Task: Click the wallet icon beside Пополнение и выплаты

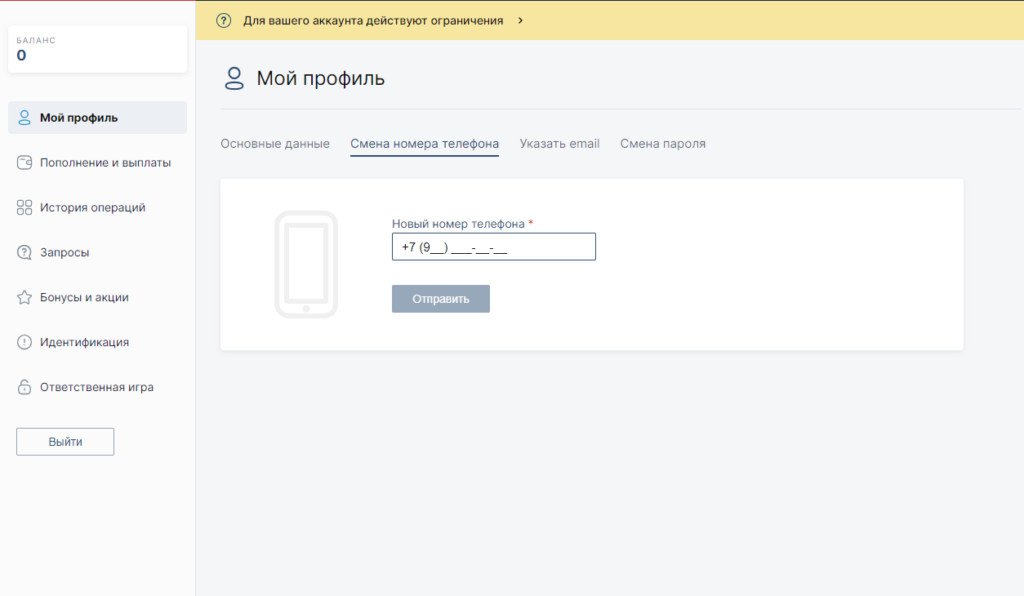Action: pos(24,163)
